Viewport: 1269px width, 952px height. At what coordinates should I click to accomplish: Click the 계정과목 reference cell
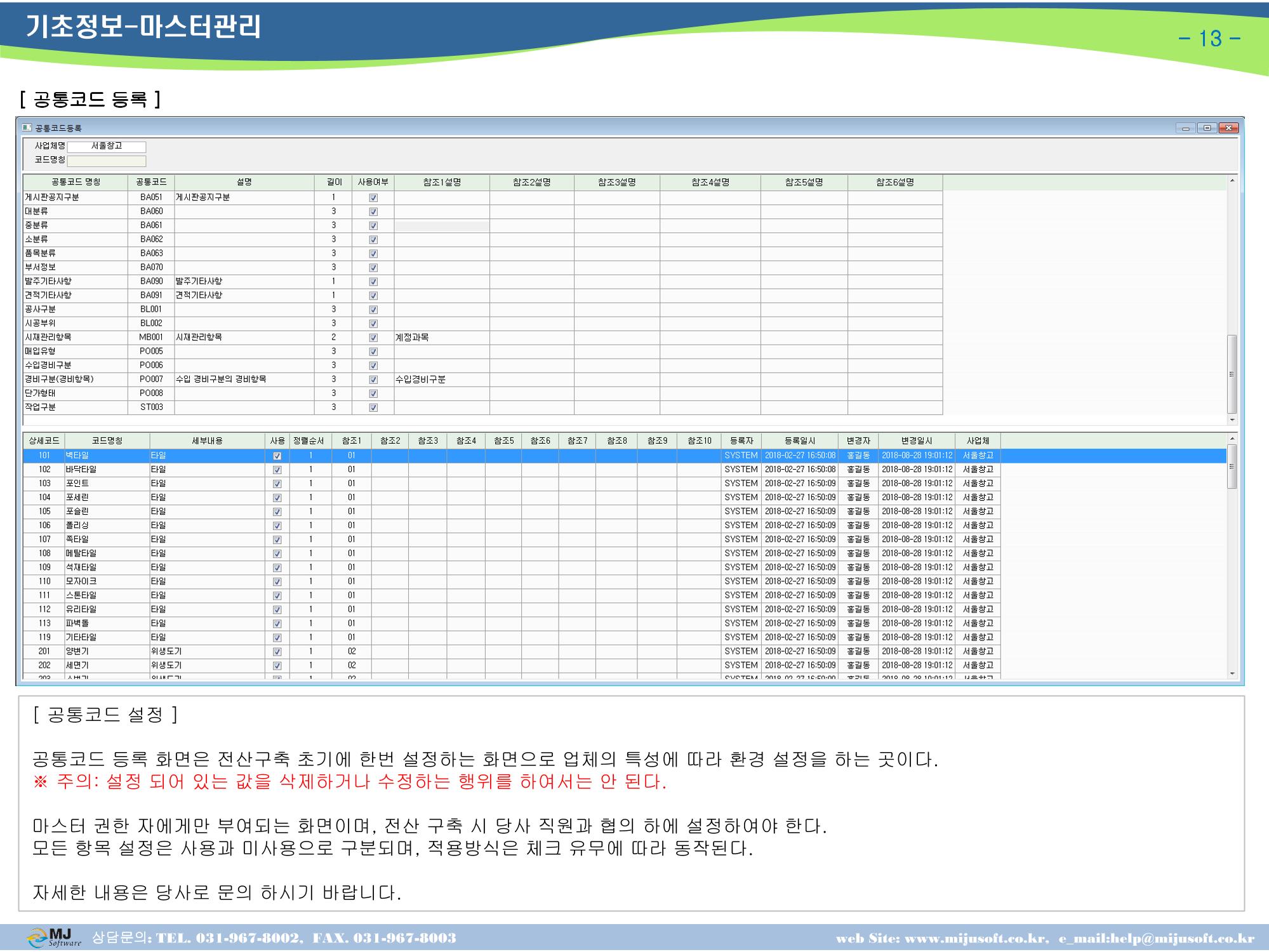442,337
